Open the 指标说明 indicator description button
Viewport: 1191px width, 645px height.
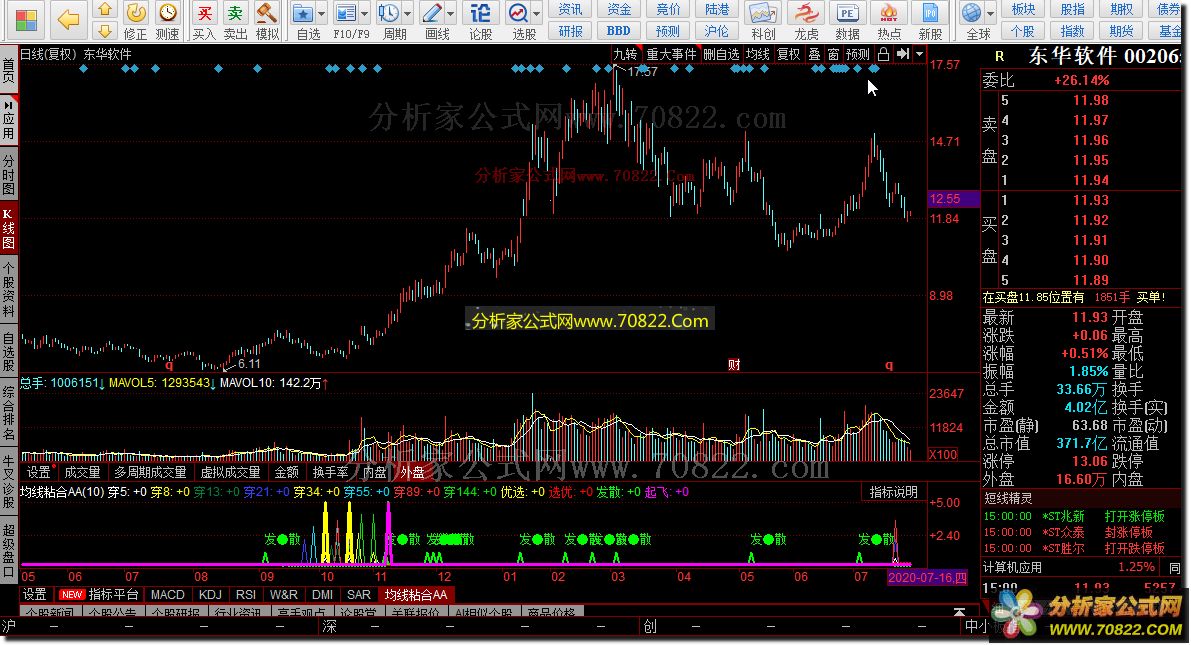coord(893,492)
